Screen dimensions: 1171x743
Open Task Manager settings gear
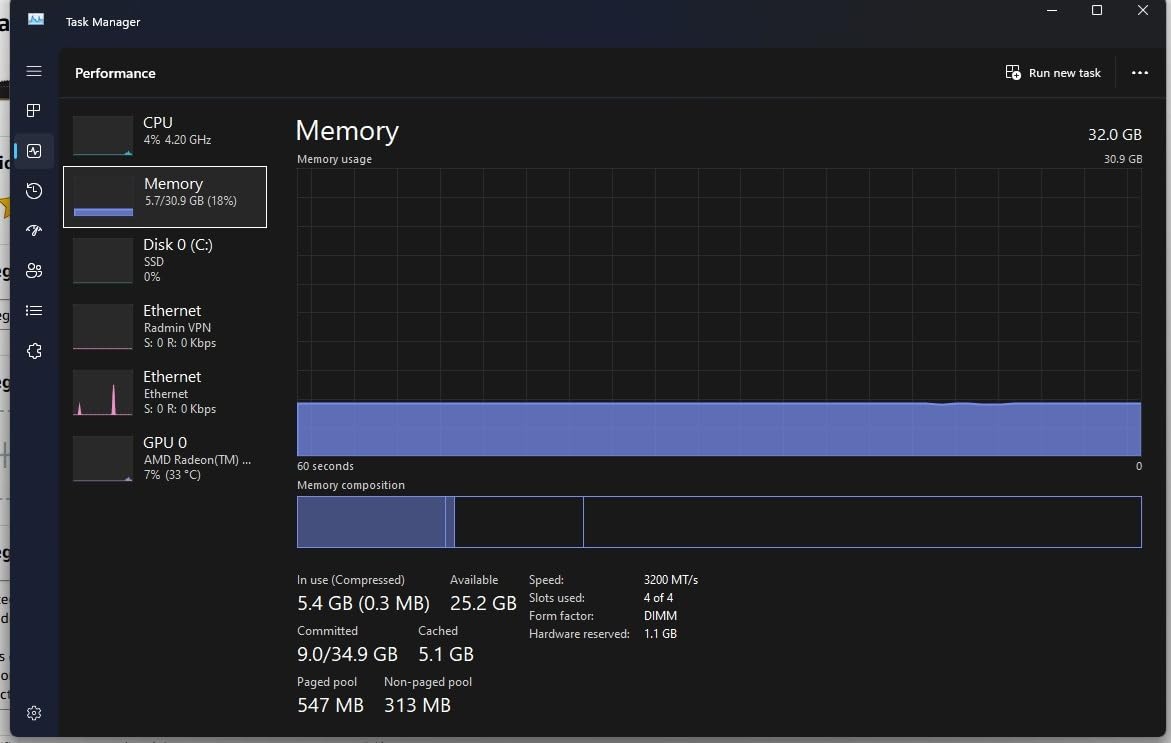[34, 713]
